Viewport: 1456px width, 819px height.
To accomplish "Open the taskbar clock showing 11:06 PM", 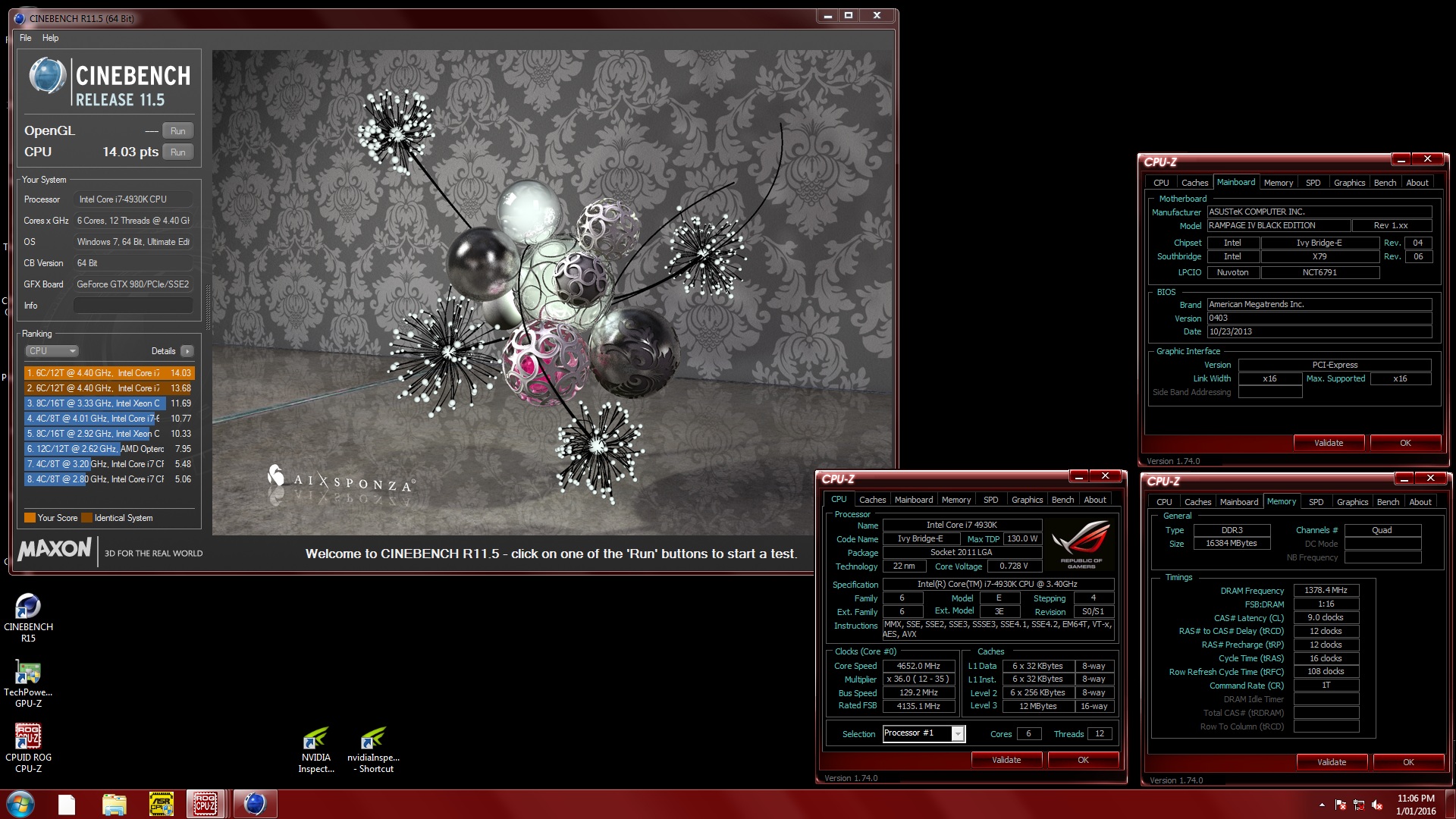I will click(x=1416, y=804).
